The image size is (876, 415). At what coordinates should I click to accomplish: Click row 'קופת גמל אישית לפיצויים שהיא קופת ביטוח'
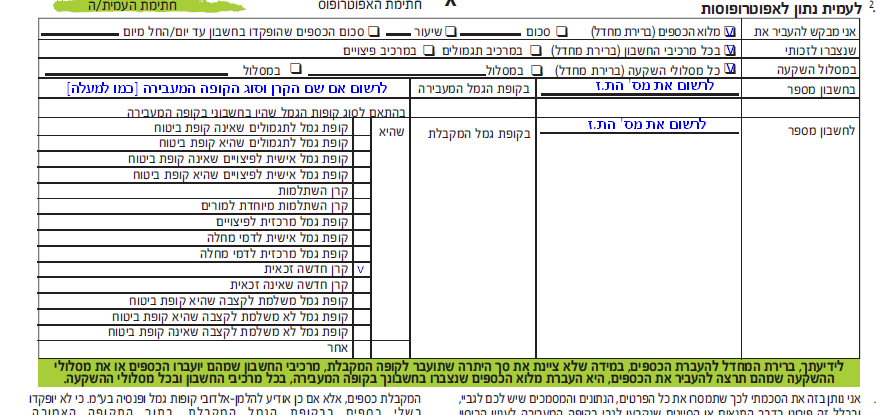[x=197, y=175]
